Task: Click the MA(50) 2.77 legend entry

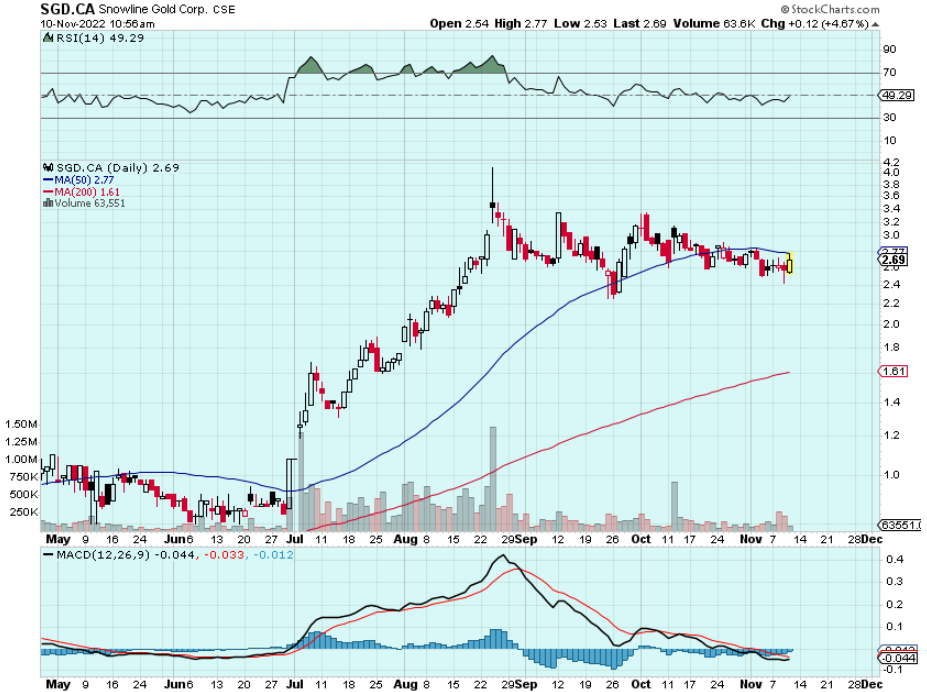Action: 79,180
